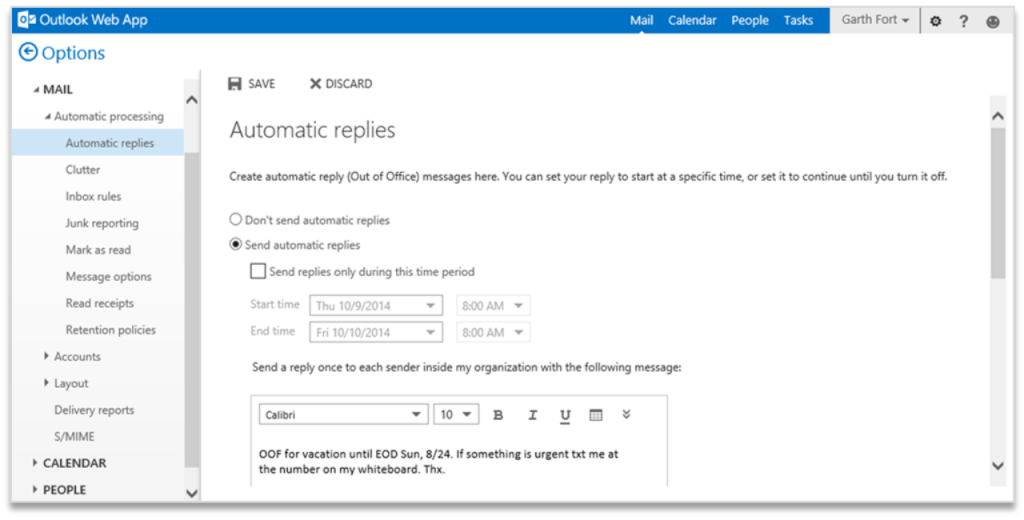1024x520 pixels.
Task: Click the DISCARD button
Action: click(340, 84)
